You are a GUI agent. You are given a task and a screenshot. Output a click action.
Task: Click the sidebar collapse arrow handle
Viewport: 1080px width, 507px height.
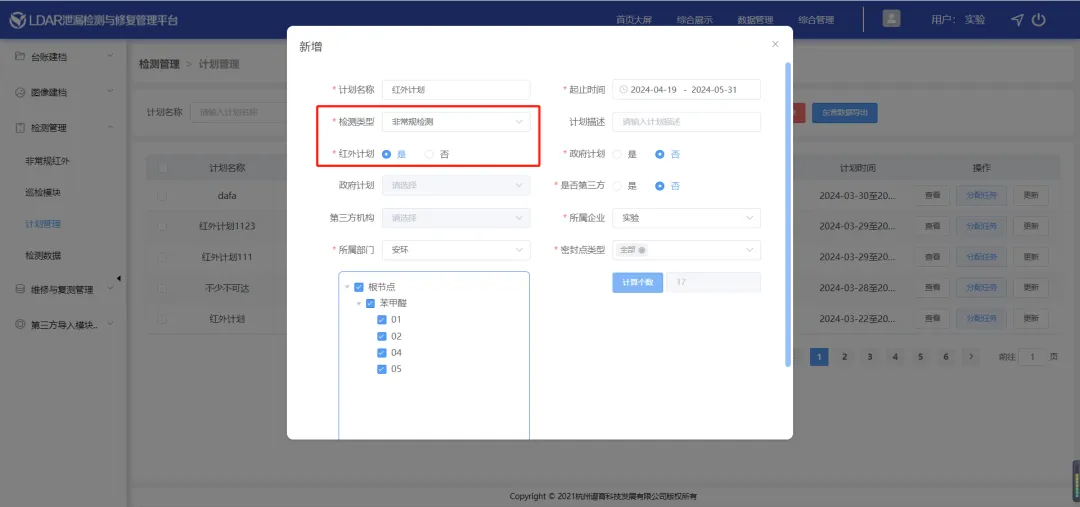tap(119, 278)
